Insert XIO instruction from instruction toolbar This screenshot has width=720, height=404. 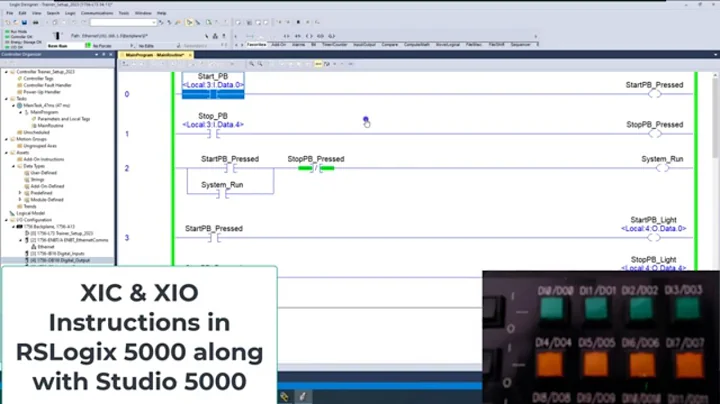tap(298, 36)
